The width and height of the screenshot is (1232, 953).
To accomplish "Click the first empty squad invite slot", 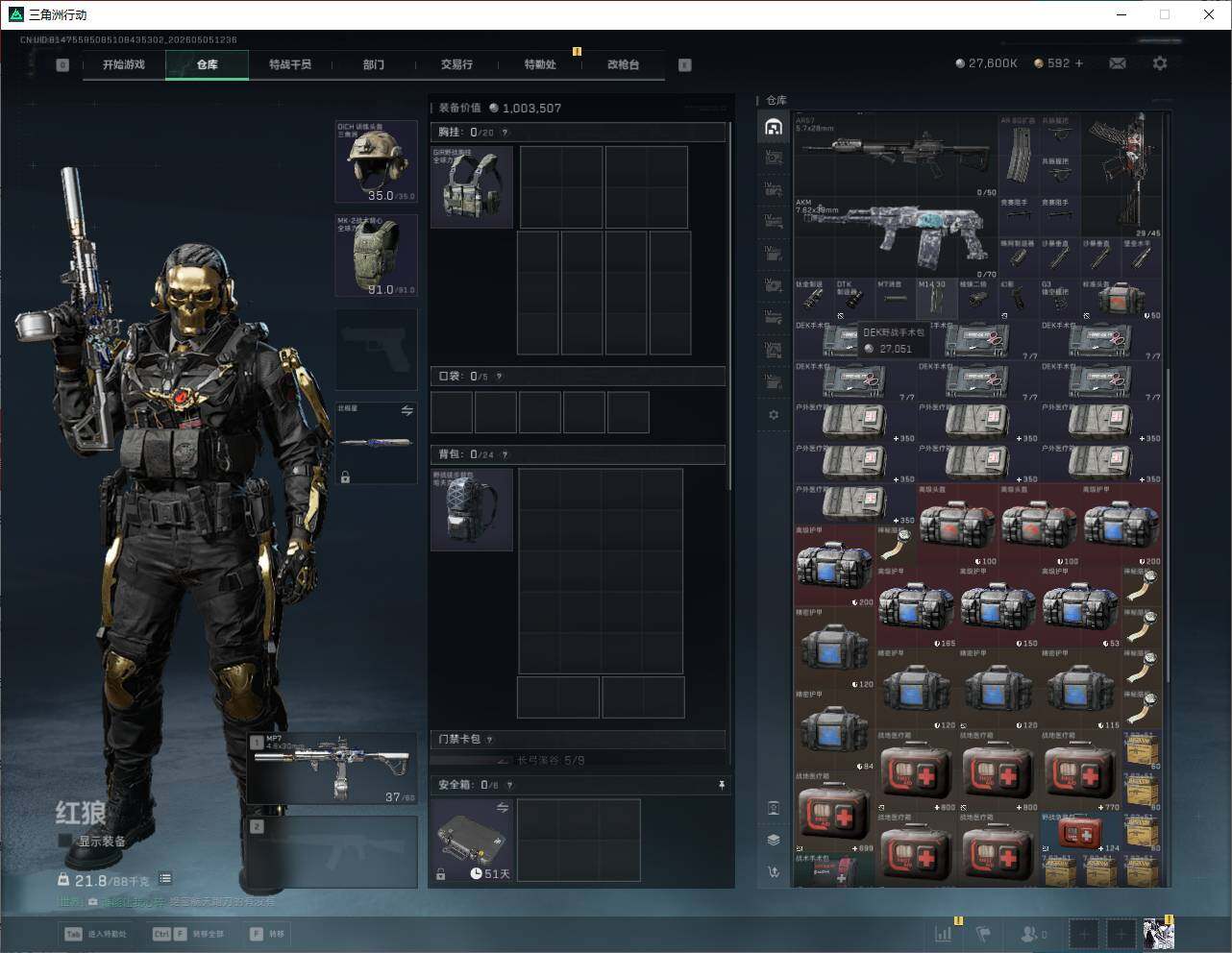I will (x=1084, y=933).
